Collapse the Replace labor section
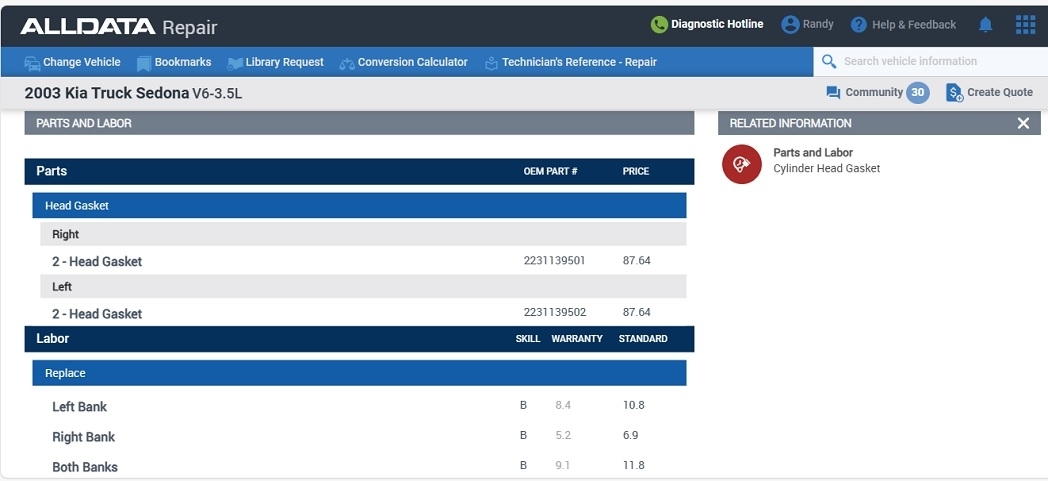 coord(359,373)
